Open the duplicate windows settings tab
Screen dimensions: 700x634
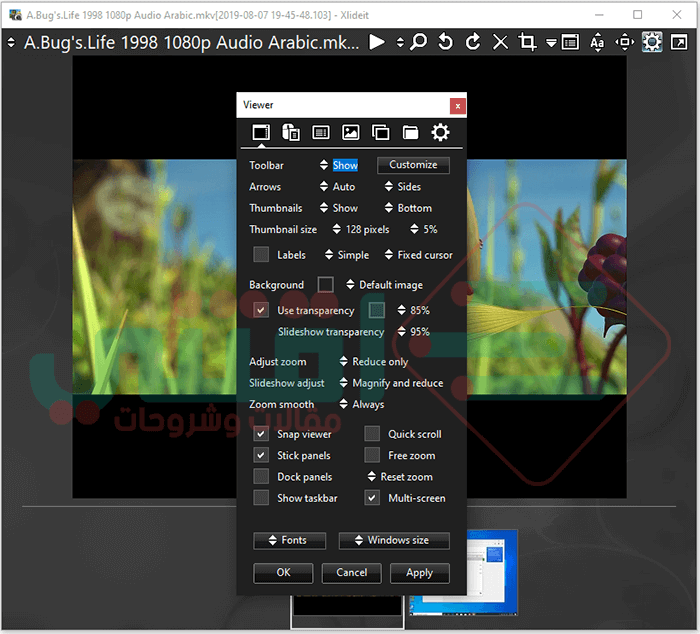point(380,133)
